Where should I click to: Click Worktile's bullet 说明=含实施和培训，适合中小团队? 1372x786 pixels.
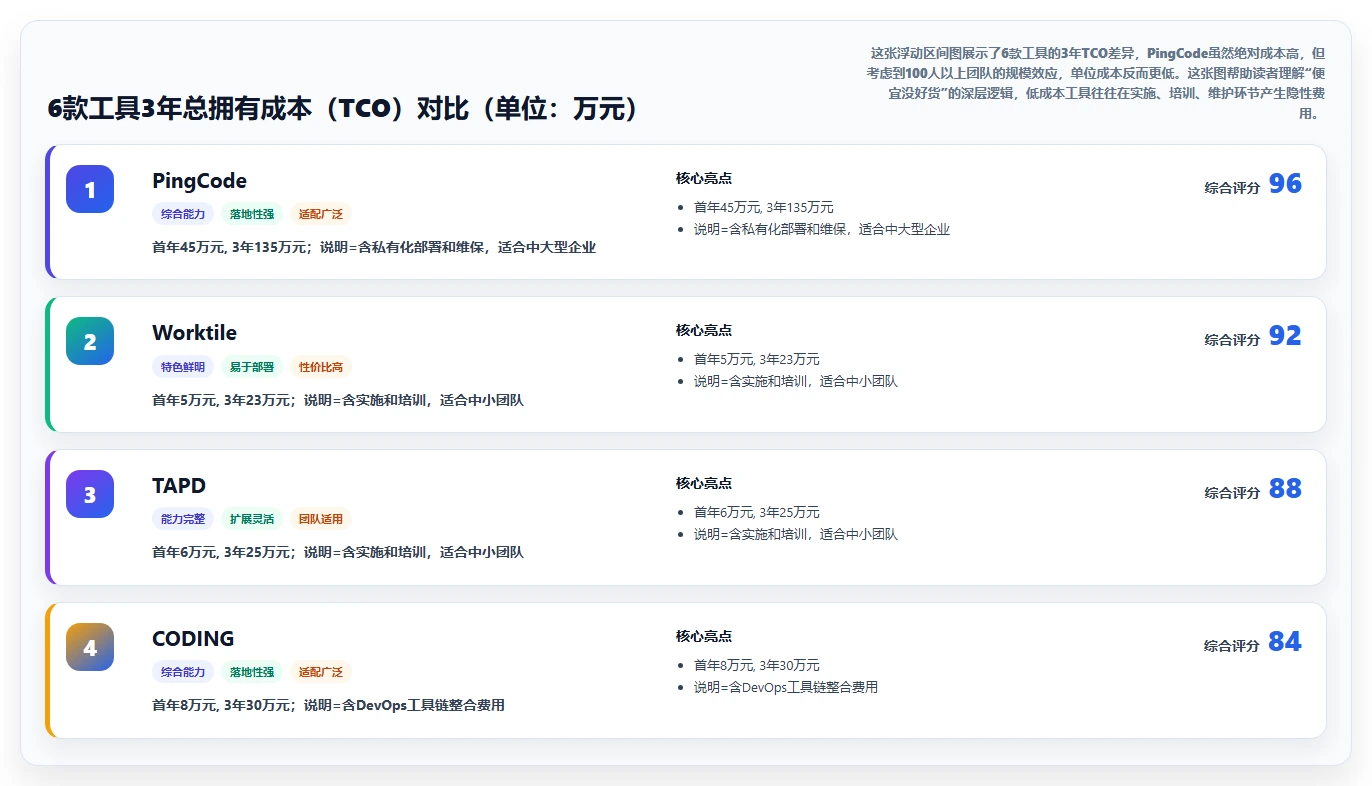(x=796, y=381)
